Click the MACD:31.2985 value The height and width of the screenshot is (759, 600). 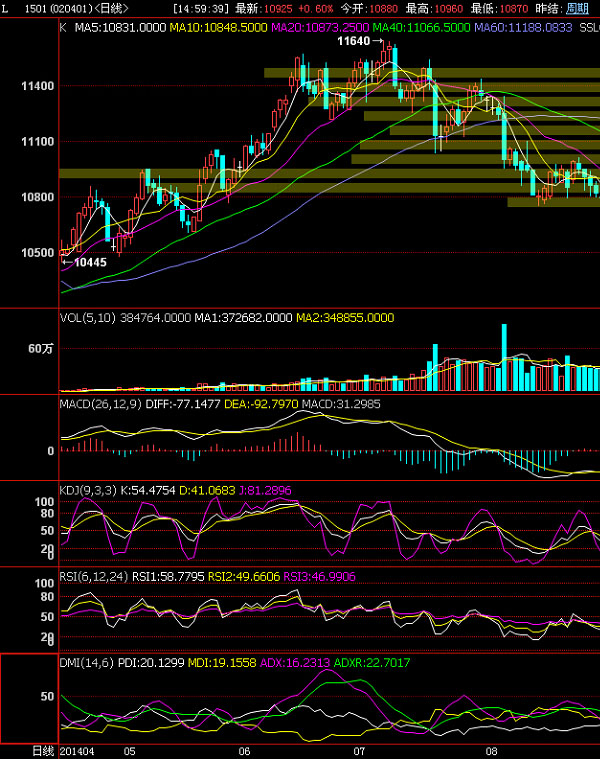click(x=341, y=404)
